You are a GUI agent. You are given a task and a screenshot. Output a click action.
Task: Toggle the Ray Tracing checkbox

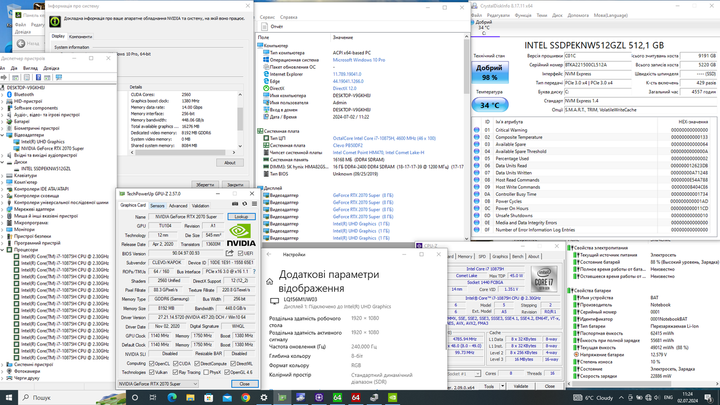(175, 372)
